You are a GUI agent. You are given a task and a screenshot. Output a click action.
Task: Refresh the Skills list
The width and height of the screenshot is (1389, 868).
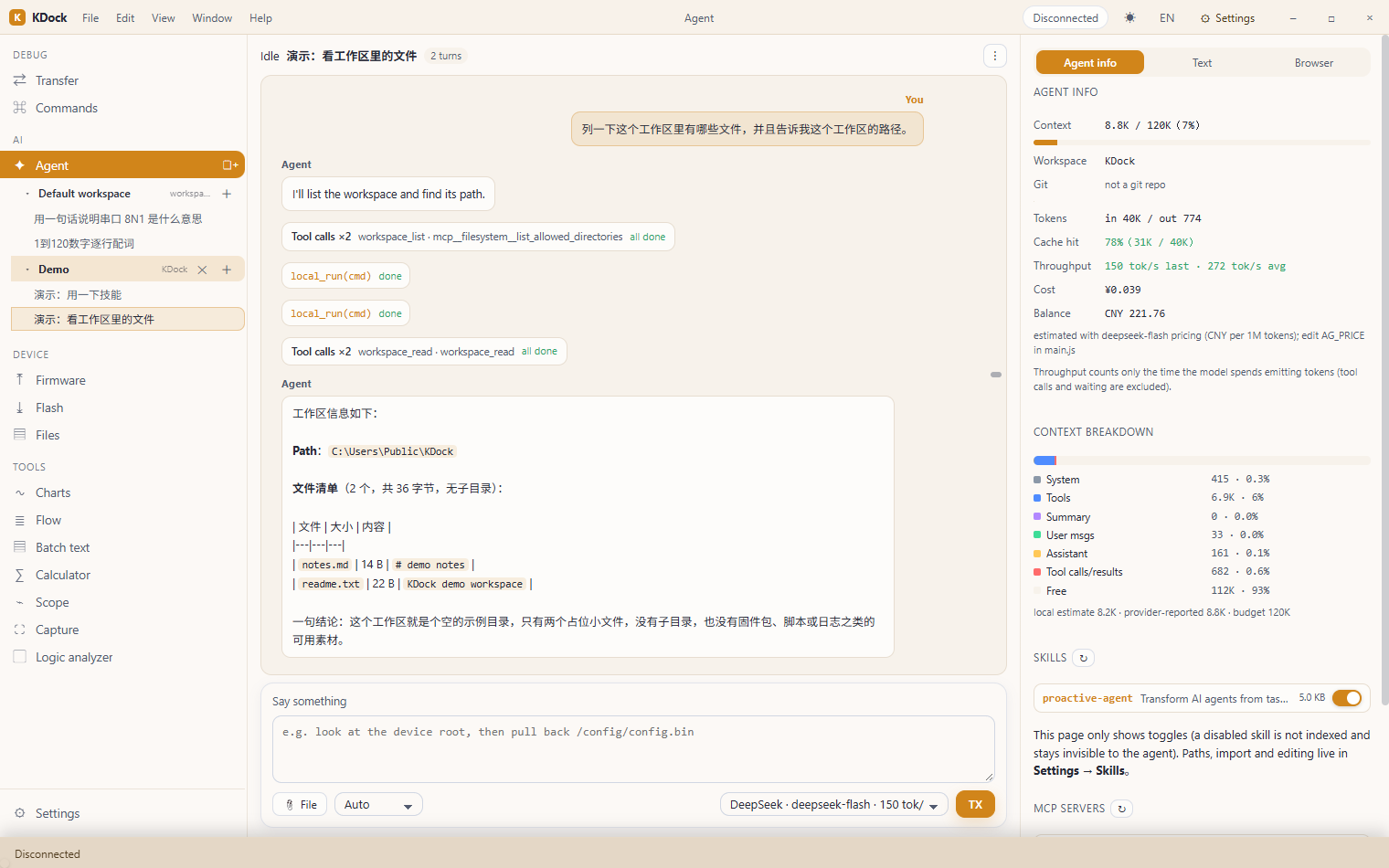1084,658
